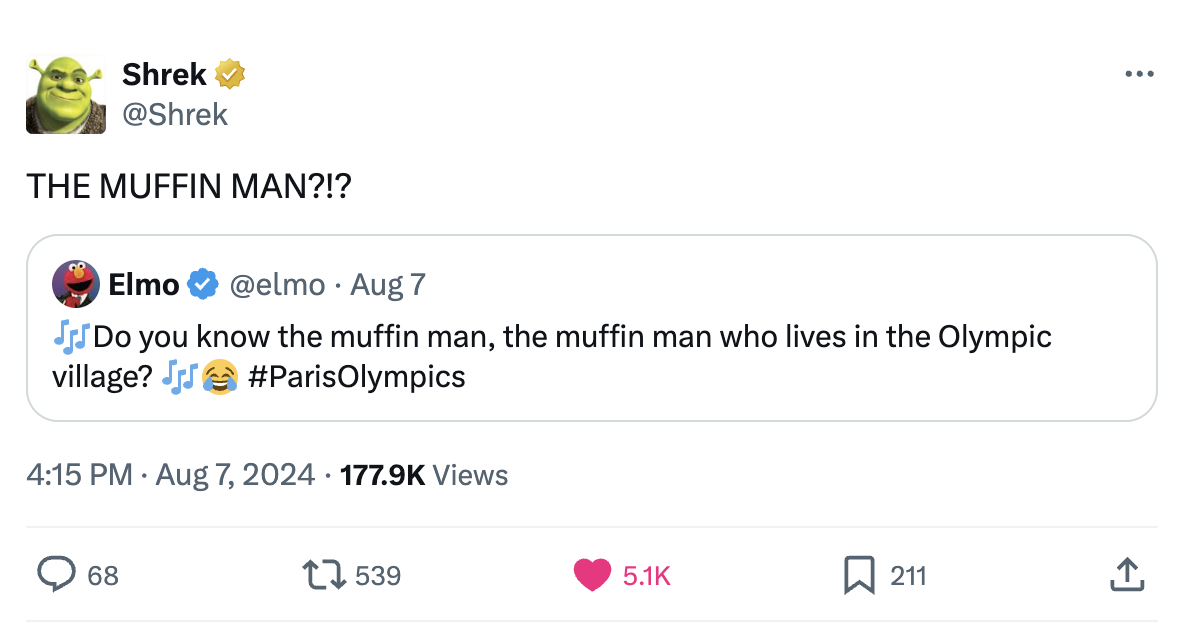The width and height of the screenshot is (1186, 636).
Task: Click the share upload icon
Action: pyautogui.click(x=1127, y=575)
